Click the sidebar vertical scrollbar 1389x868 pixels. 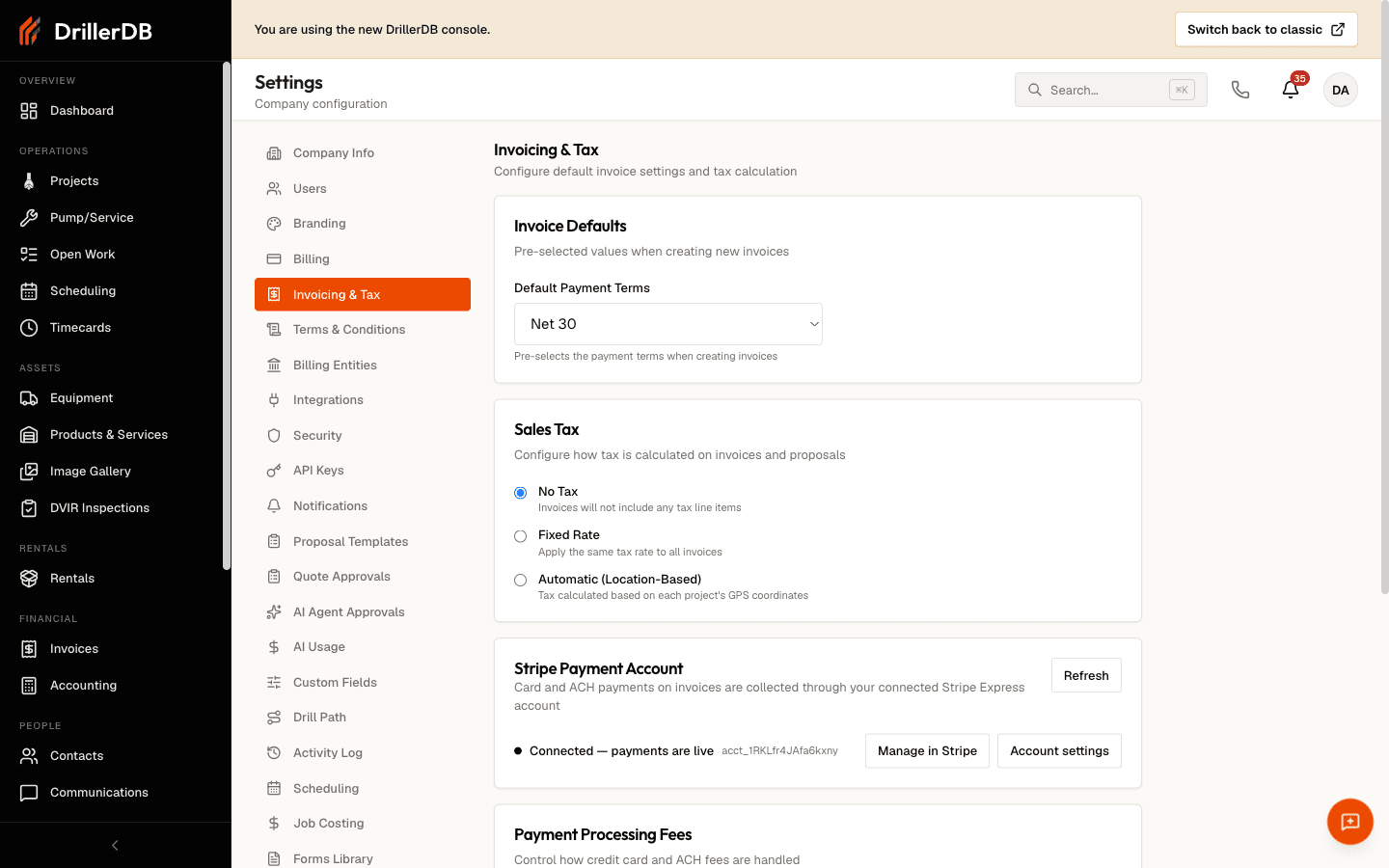click(x=227, y=316)
